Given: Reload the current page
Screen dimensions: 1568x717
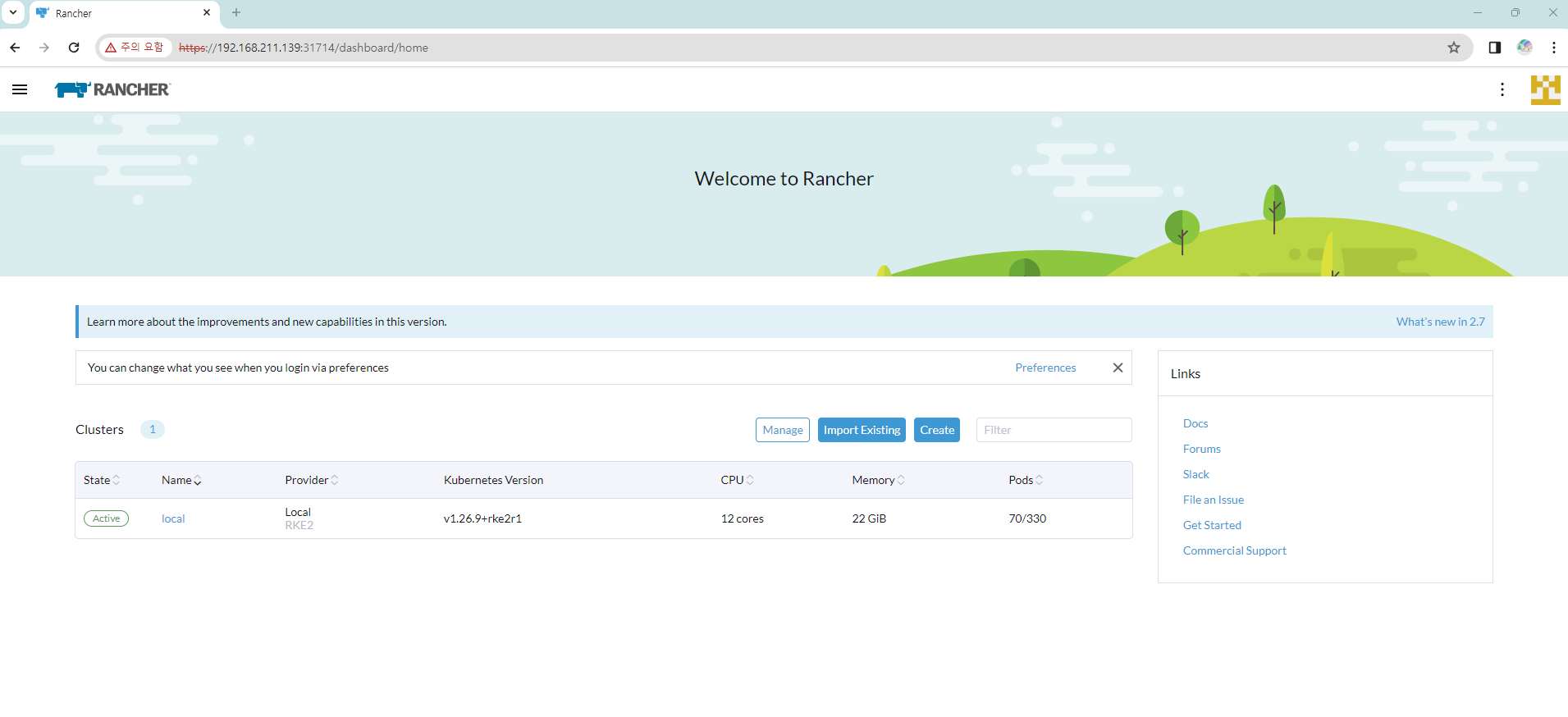Looking at the screenshot, I should point(74,48).
